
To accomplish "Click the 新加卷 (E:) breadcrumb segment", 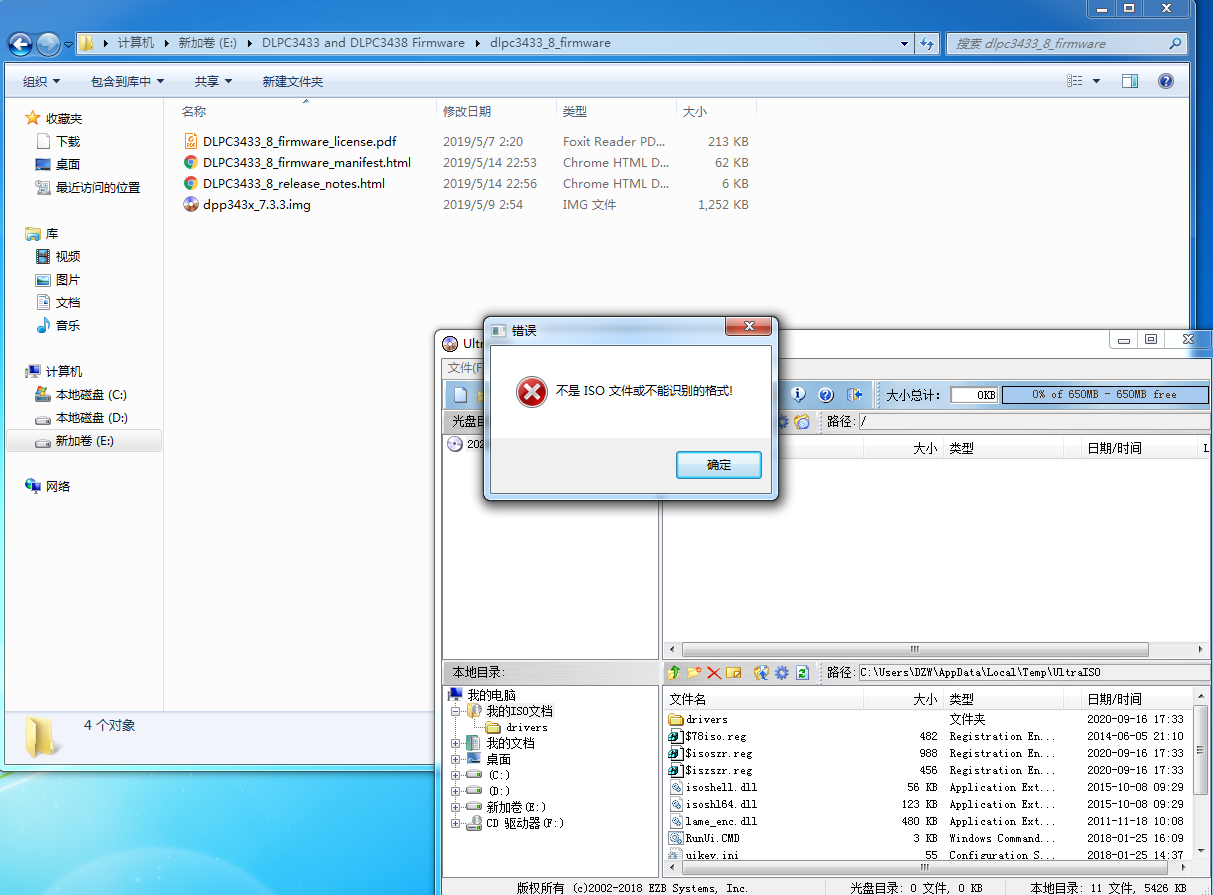I will coord(207,43).
